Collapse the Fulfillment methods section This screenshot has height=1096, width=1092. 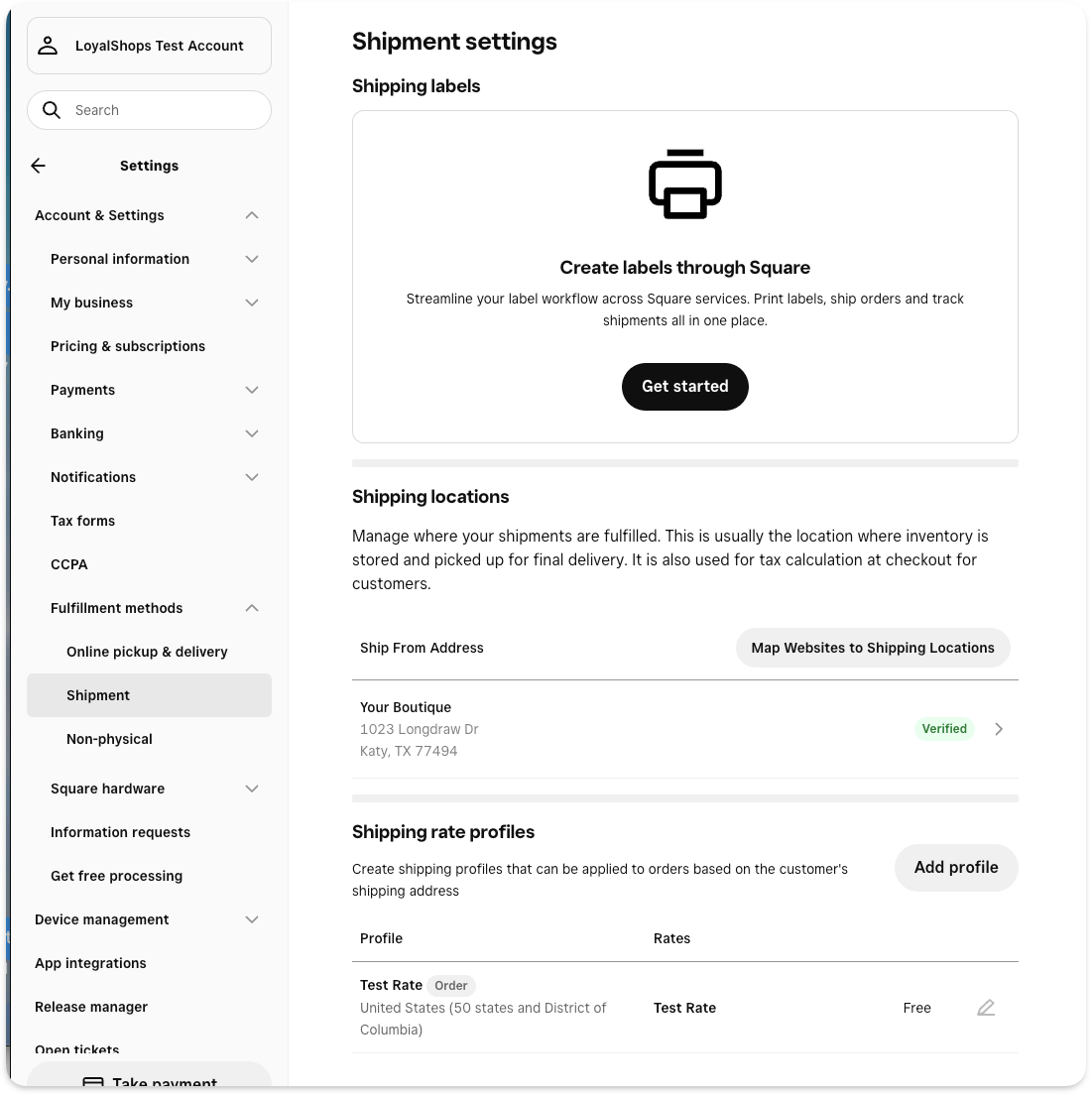(x=252, y=608)
